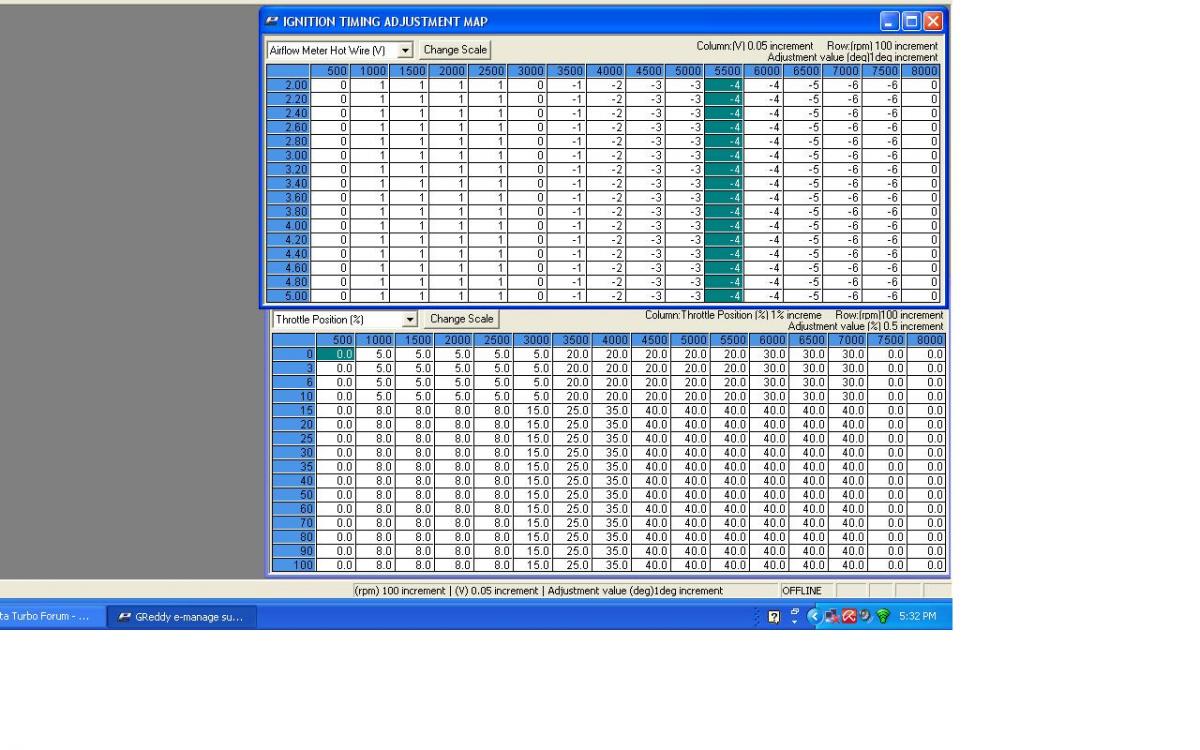Open the GReddy e-manage taskbar item
Image resolution: width=1200 pixels, height=750 pixels.
(x=181, y=616)
